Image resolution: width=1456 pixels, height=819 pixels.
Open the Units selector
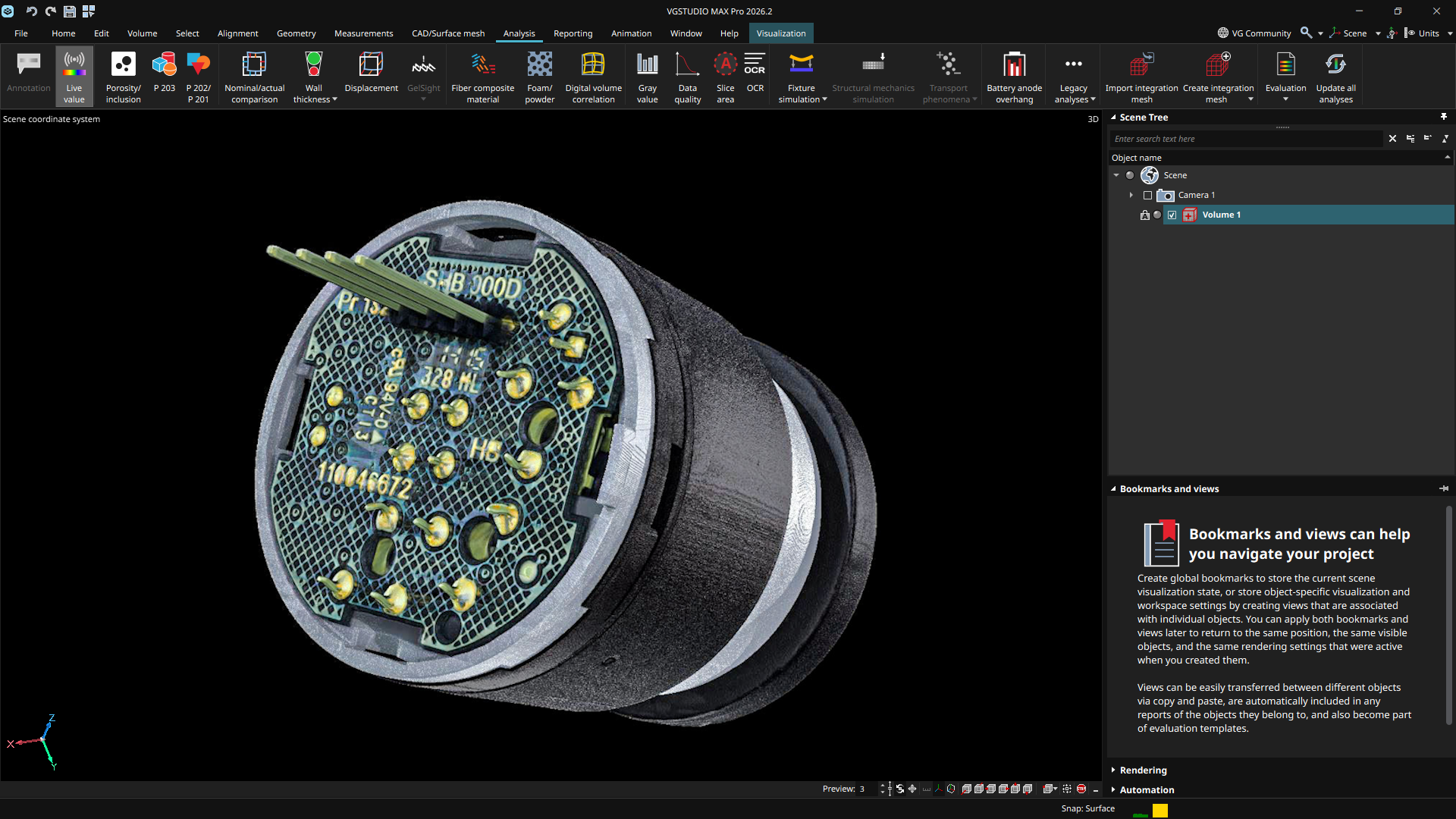click(1429, 33)
